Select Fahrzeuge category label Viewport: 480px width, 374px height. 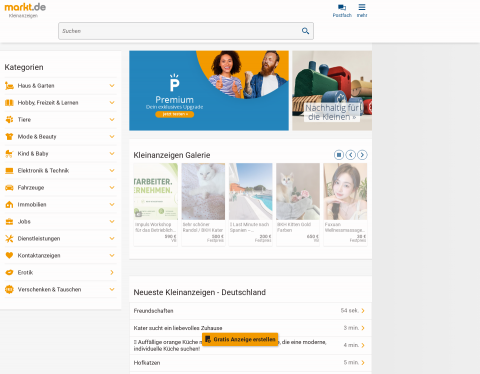(x=31, y=188)
